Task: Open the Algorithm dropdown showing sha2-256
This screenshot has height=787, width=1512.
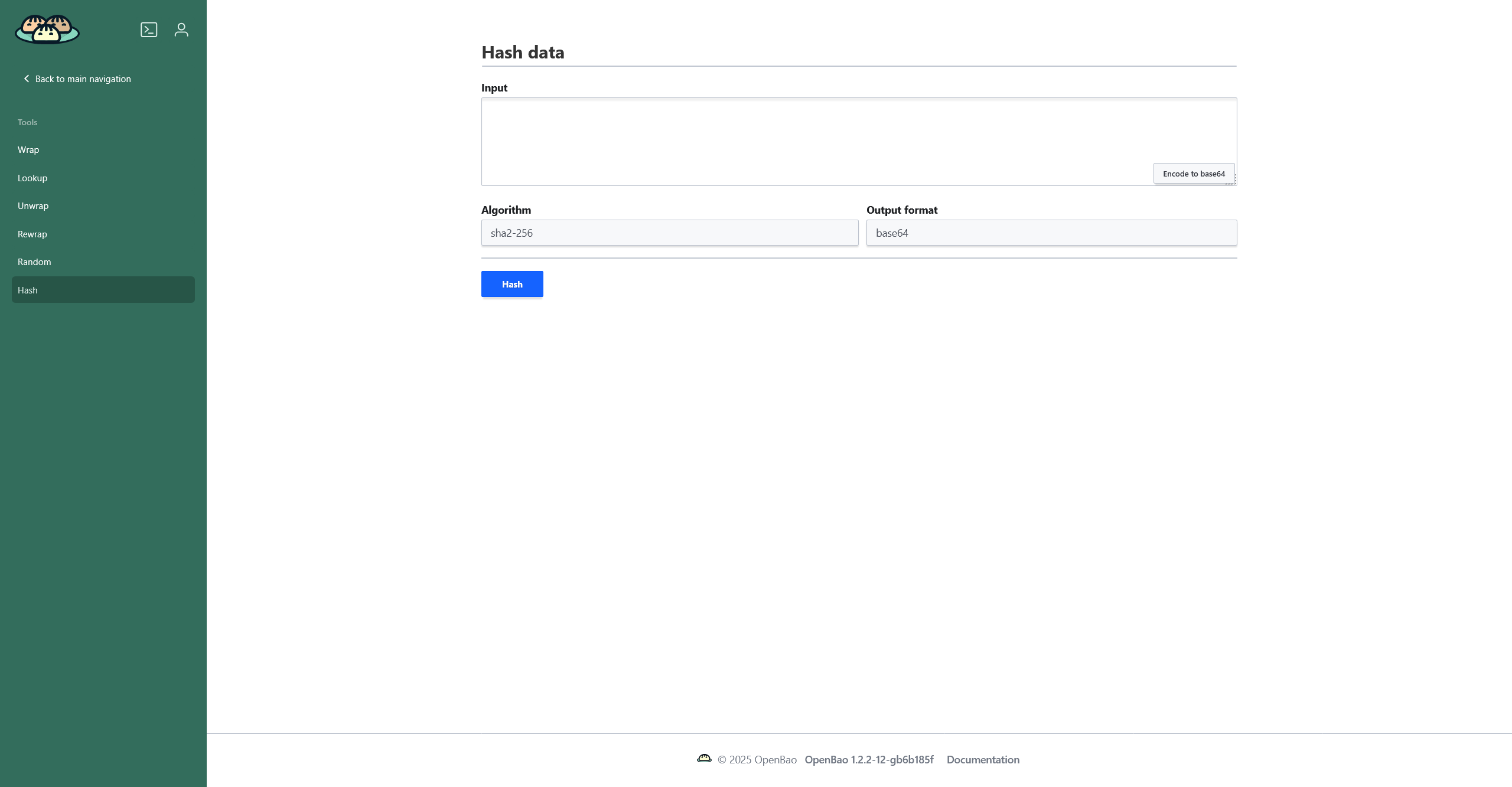Action: 669,233
